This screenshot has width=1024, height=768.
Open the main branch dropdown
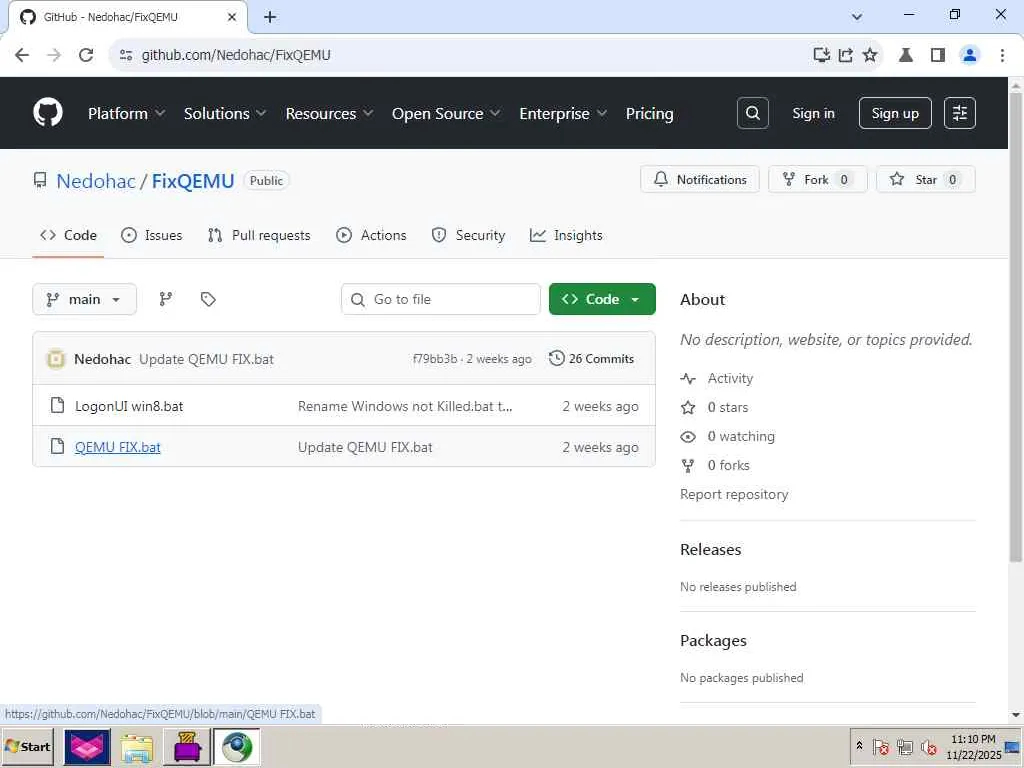[x=84, y=299]
